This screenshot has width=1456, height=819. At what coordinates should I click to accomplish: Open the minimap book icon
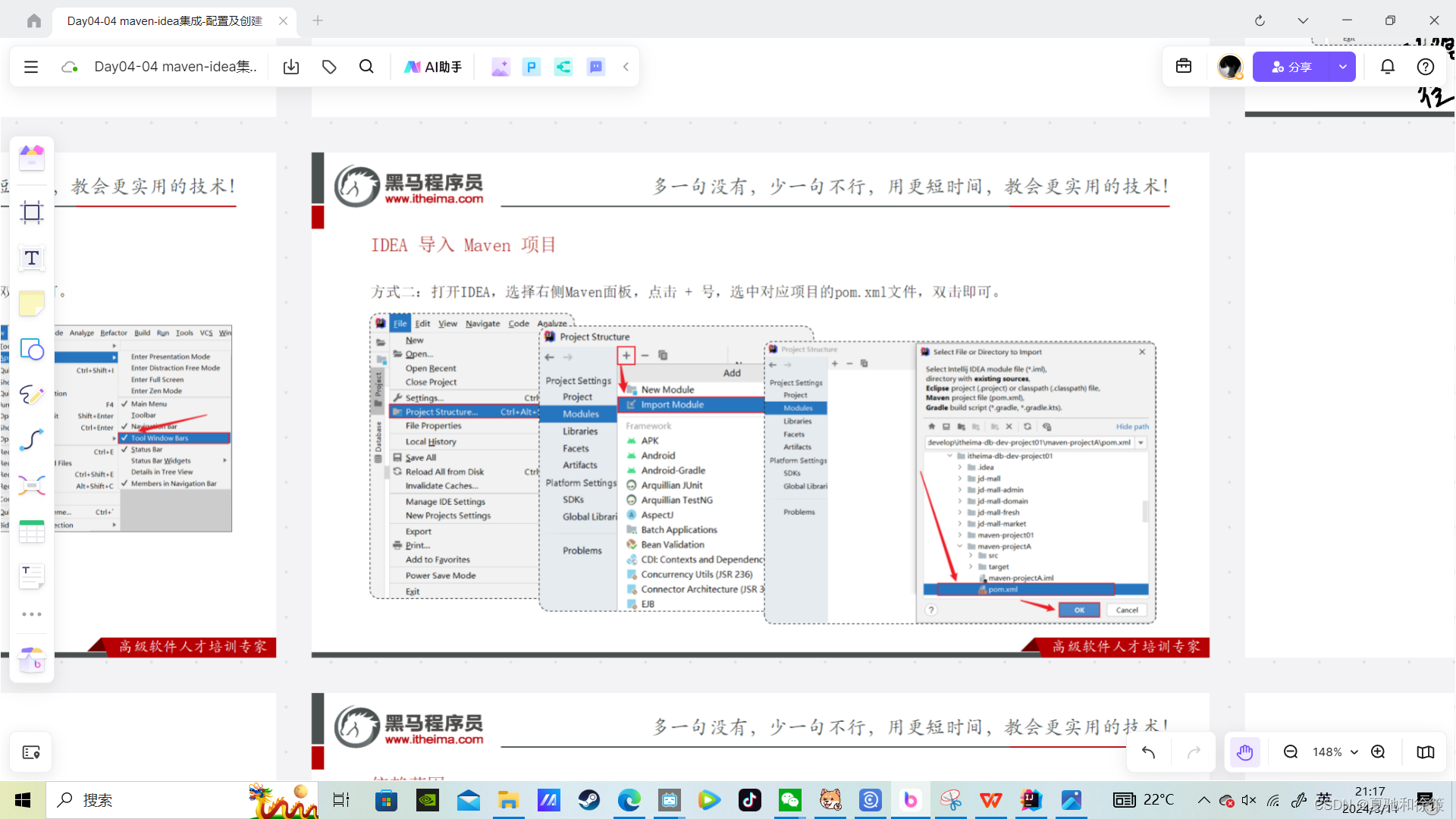coord(1426,752)
